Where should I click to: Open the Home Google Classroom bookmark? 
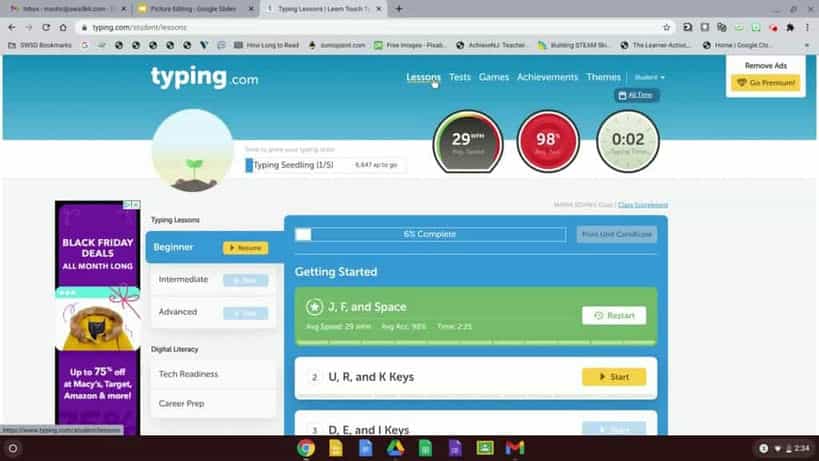[738, 45]
